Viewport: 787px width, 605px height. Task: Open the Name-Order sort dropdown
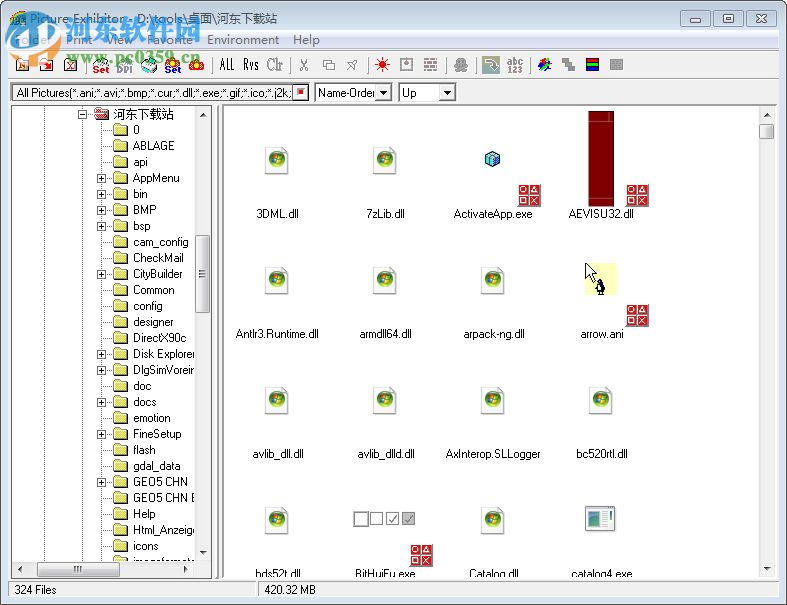[383, 93]
